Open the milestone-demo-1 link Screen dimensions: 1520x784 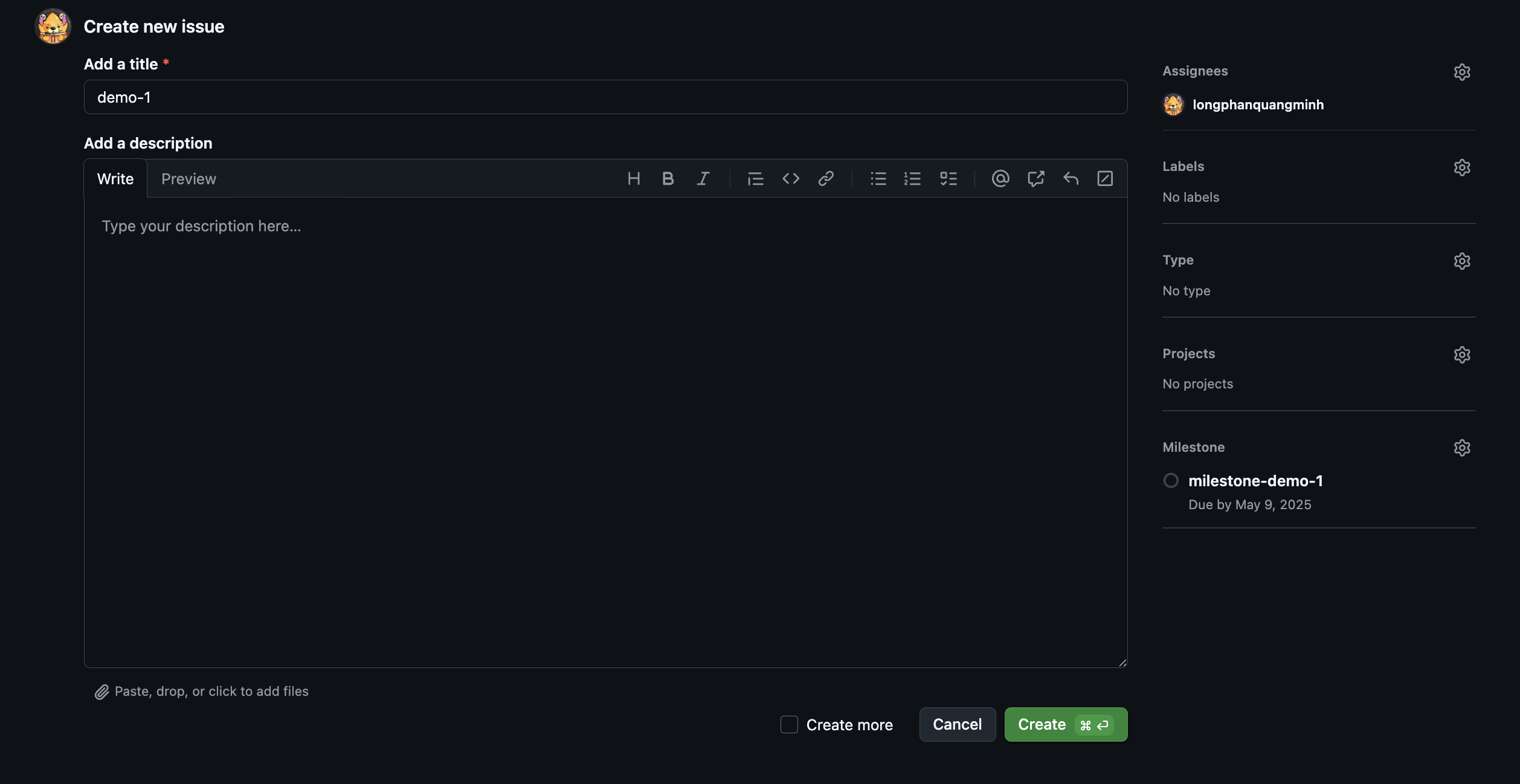pyautogui.click(x=1255, y=481)
